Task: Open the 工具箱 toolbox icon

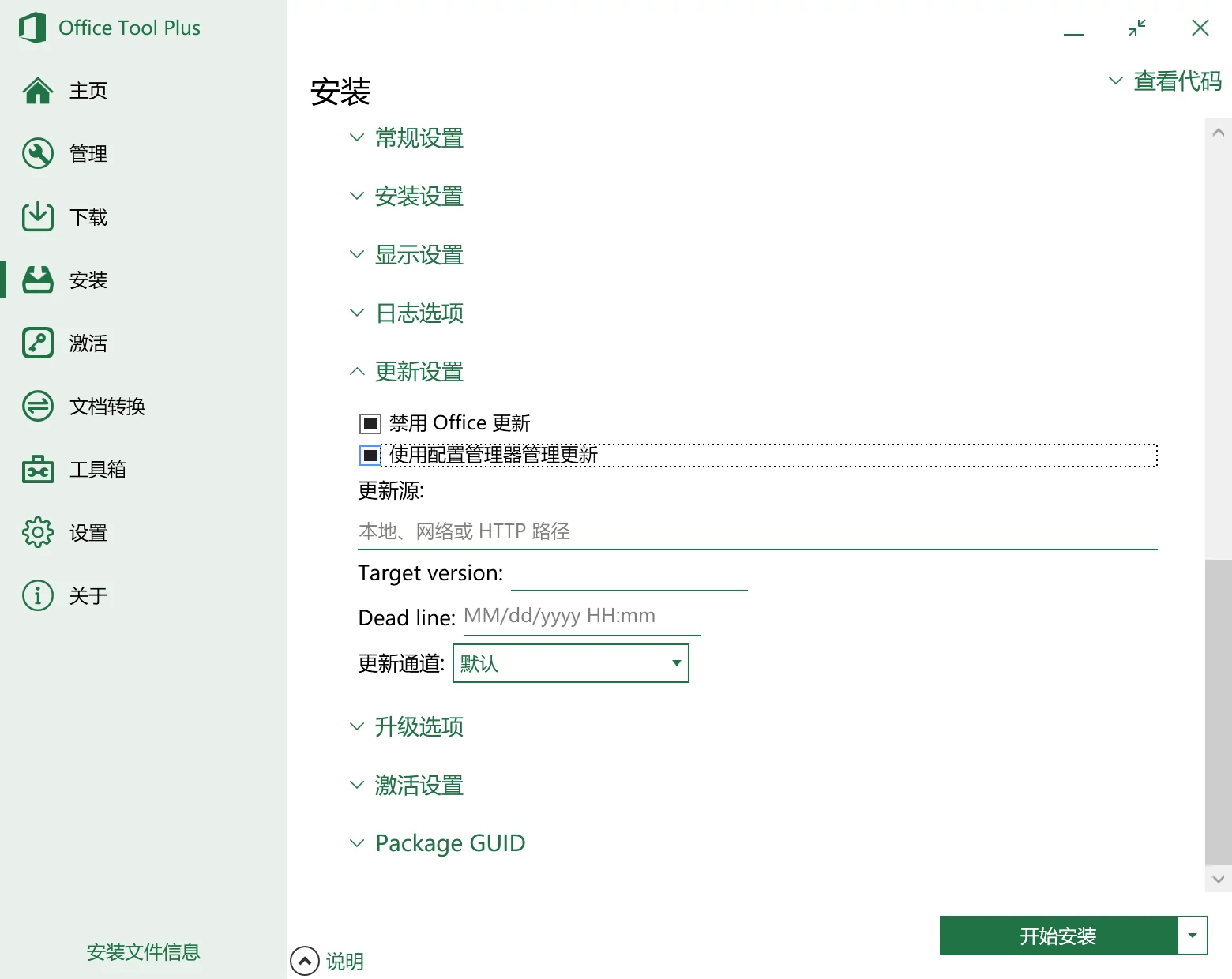Action: [38, 470]
